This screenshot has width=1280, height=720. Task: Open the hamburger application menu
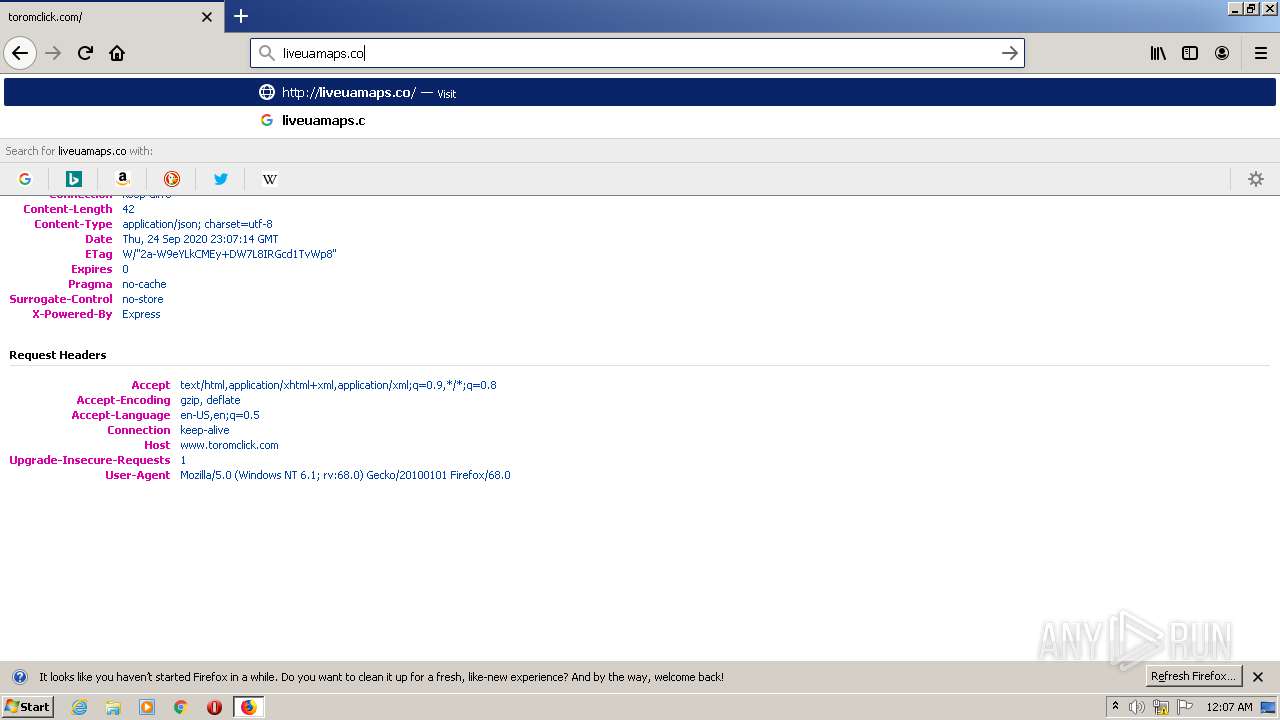click(x=1260, y=53)
